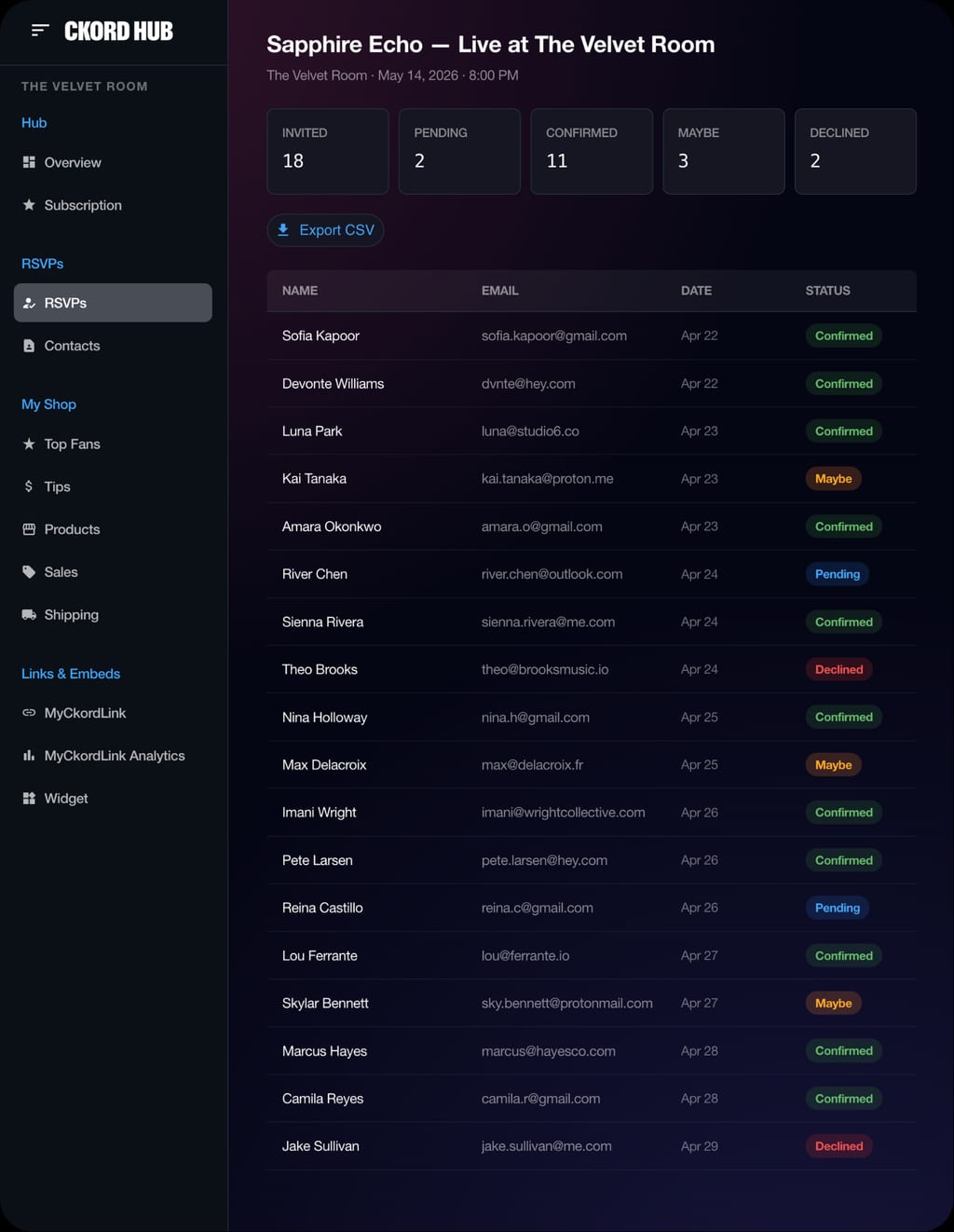Click the Overview grid icon in sidebar
This screenshot has width=954, height=1232.
[x=29, y=162]
